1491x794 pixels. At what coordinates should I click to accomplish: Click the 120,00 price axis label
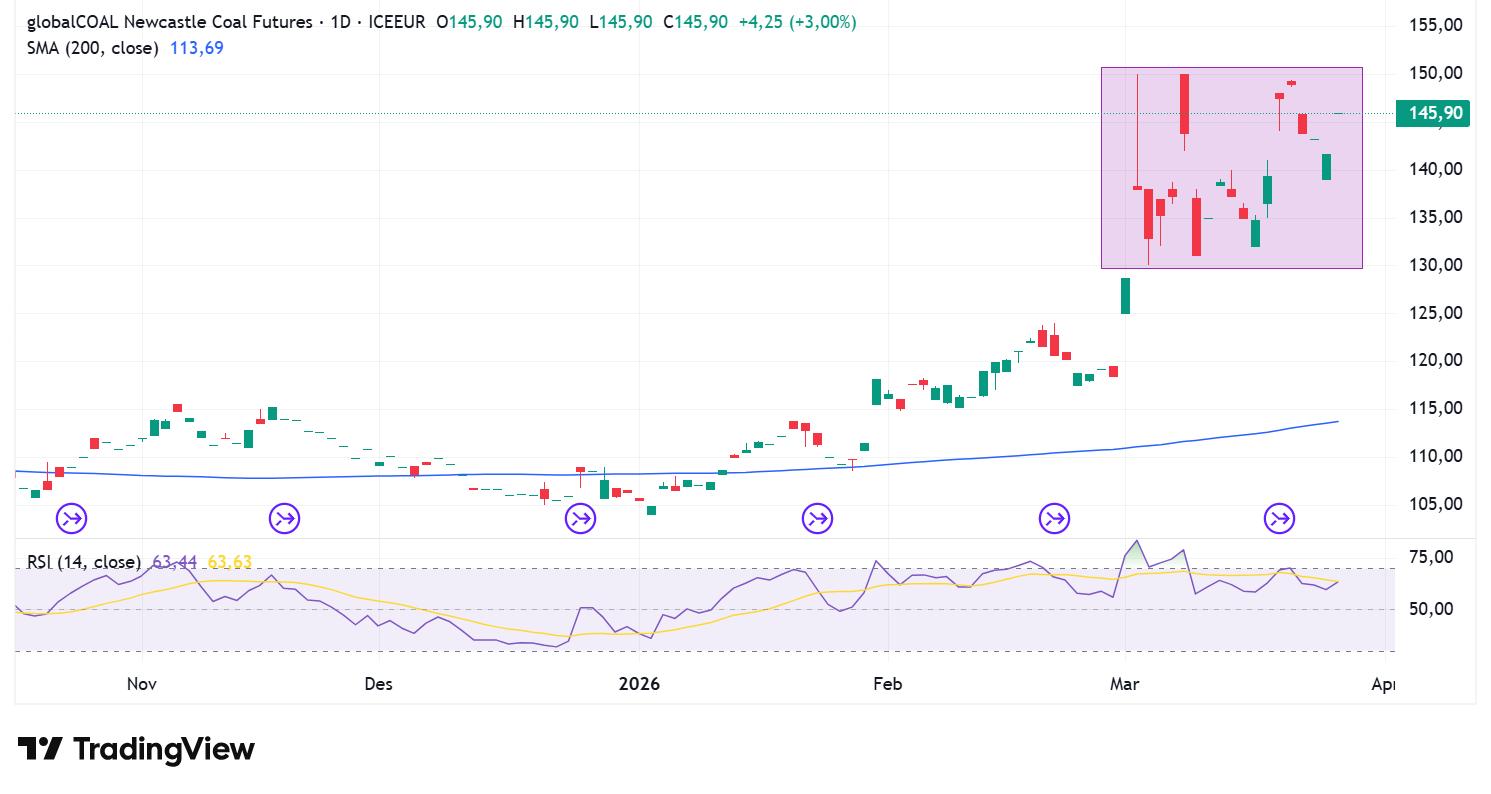click(x=1437, y=360)
